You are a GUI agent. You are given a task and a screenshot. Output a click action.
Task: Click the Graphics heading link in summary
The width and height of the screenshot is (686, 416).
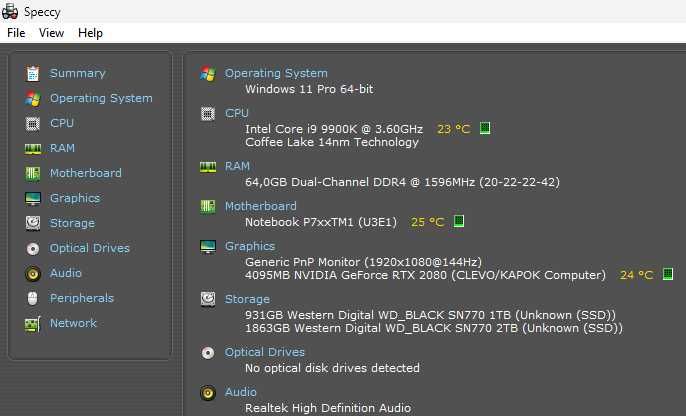[x=250, y=246]
